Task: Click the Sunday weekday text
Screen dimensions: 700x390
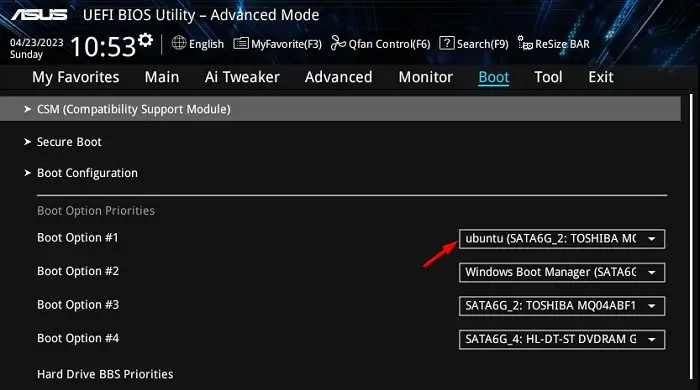Action: (26, 54)
